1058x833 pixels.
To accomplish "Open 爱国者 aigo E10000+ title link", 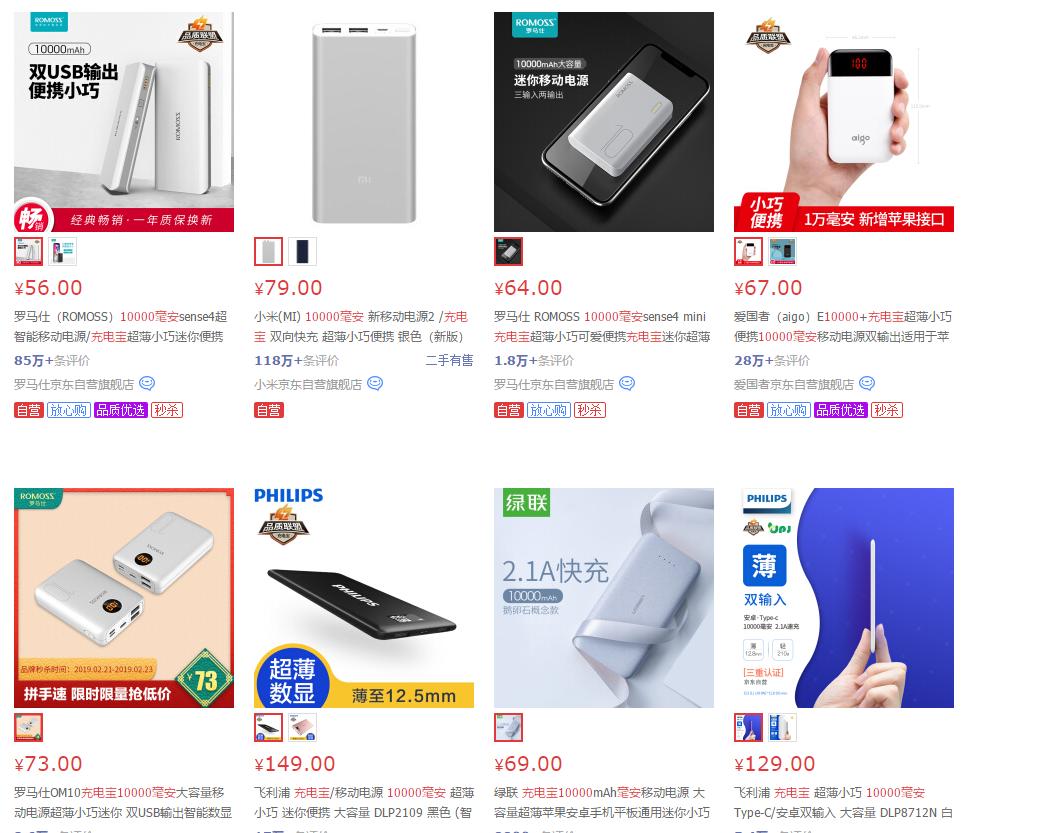I will coord(843,326).
